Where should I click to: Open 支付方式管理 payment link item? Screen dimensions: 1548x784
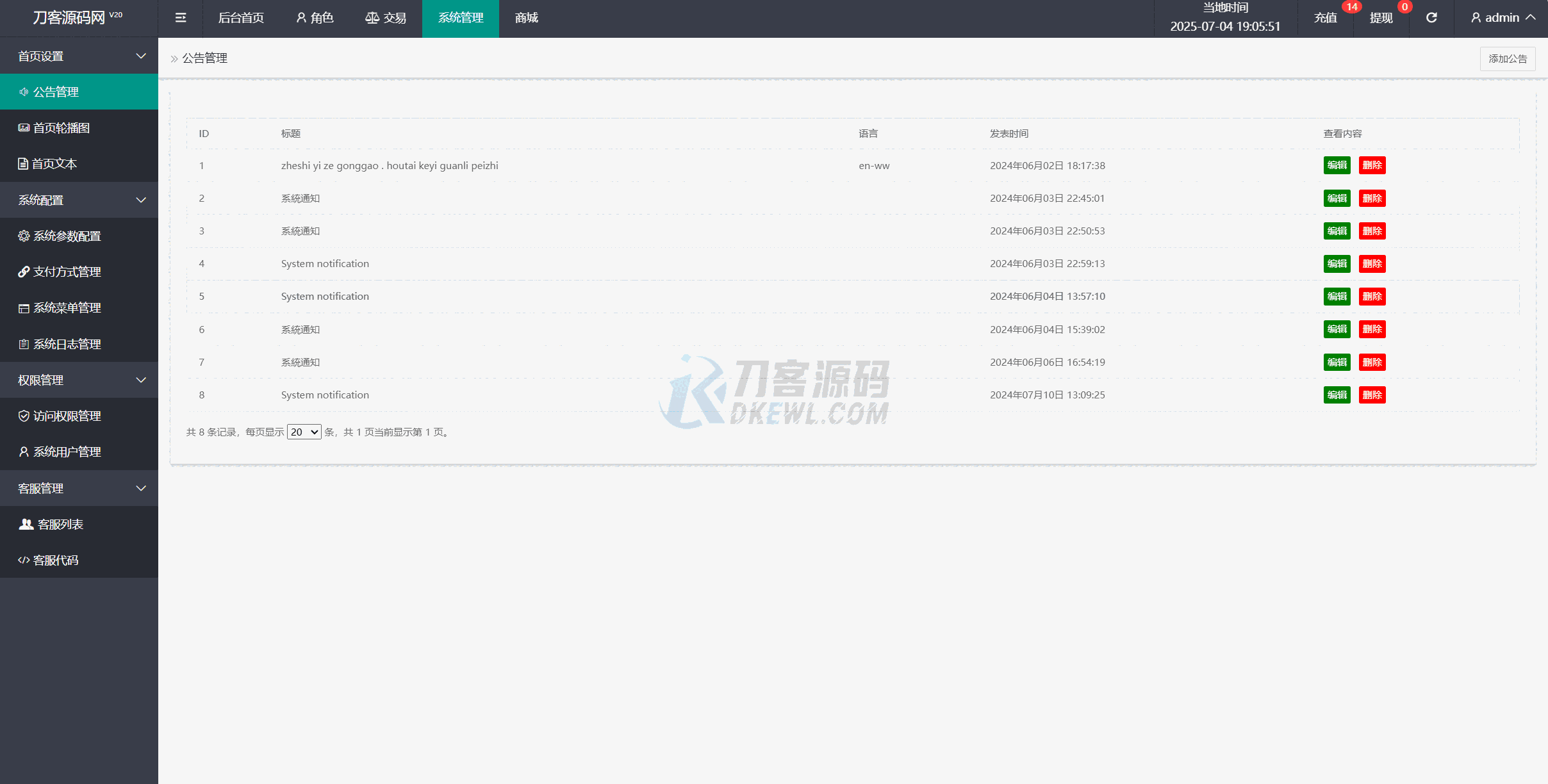[67, 272]
